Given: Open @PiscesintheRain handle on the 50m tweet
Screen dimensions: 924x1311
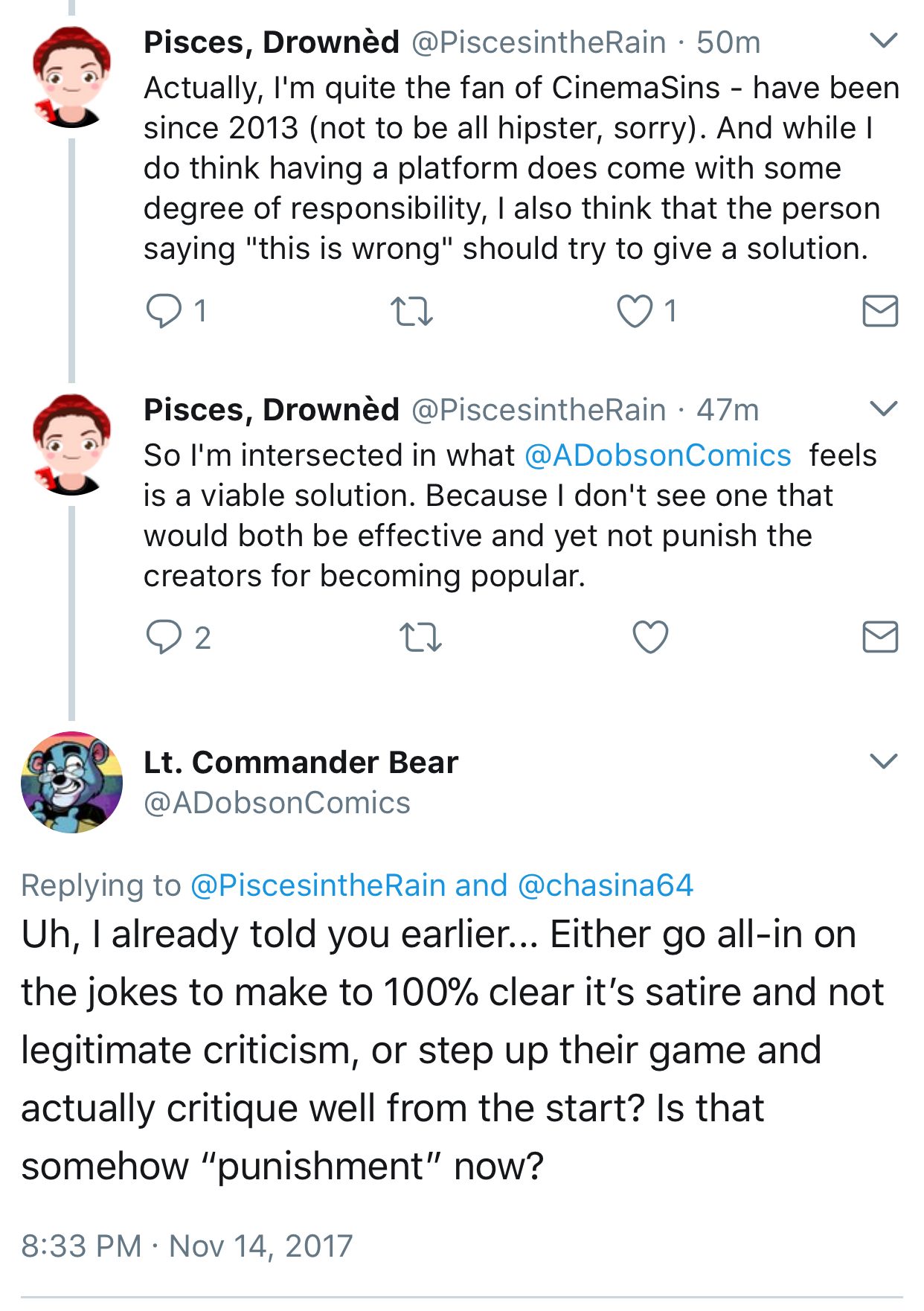Looking at the screenshot, I should 539,42.
